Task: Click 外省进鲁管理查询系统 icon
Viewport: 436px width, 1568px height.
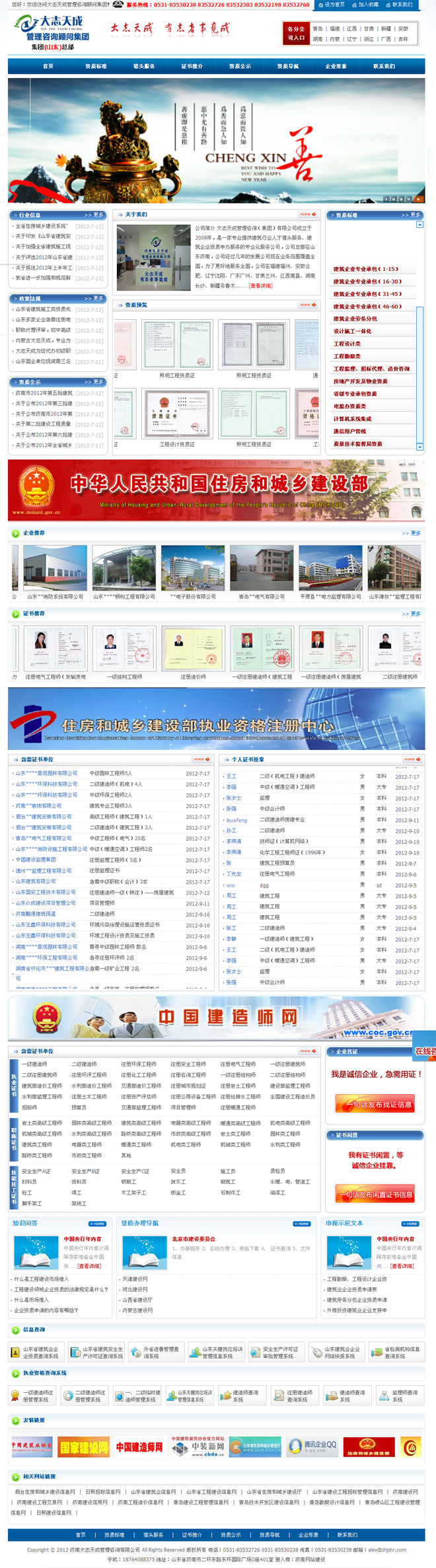Action: pos(135,1353)
